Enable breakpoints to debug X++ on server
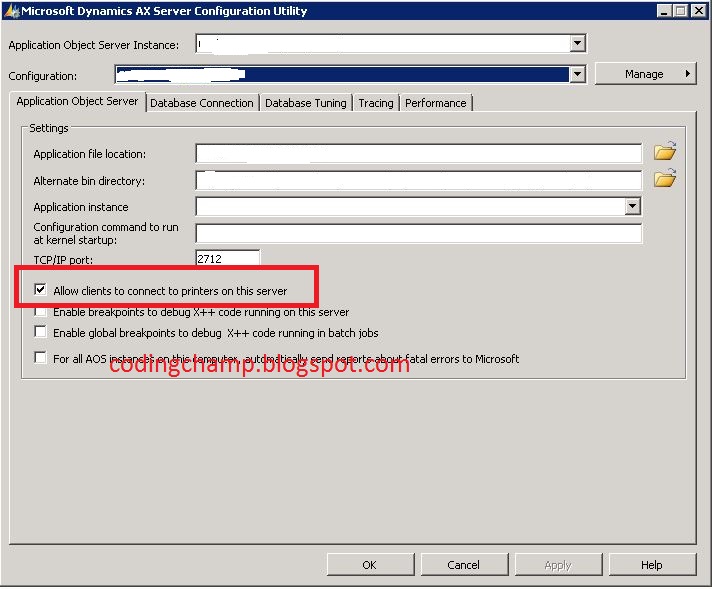 [40, 312]
